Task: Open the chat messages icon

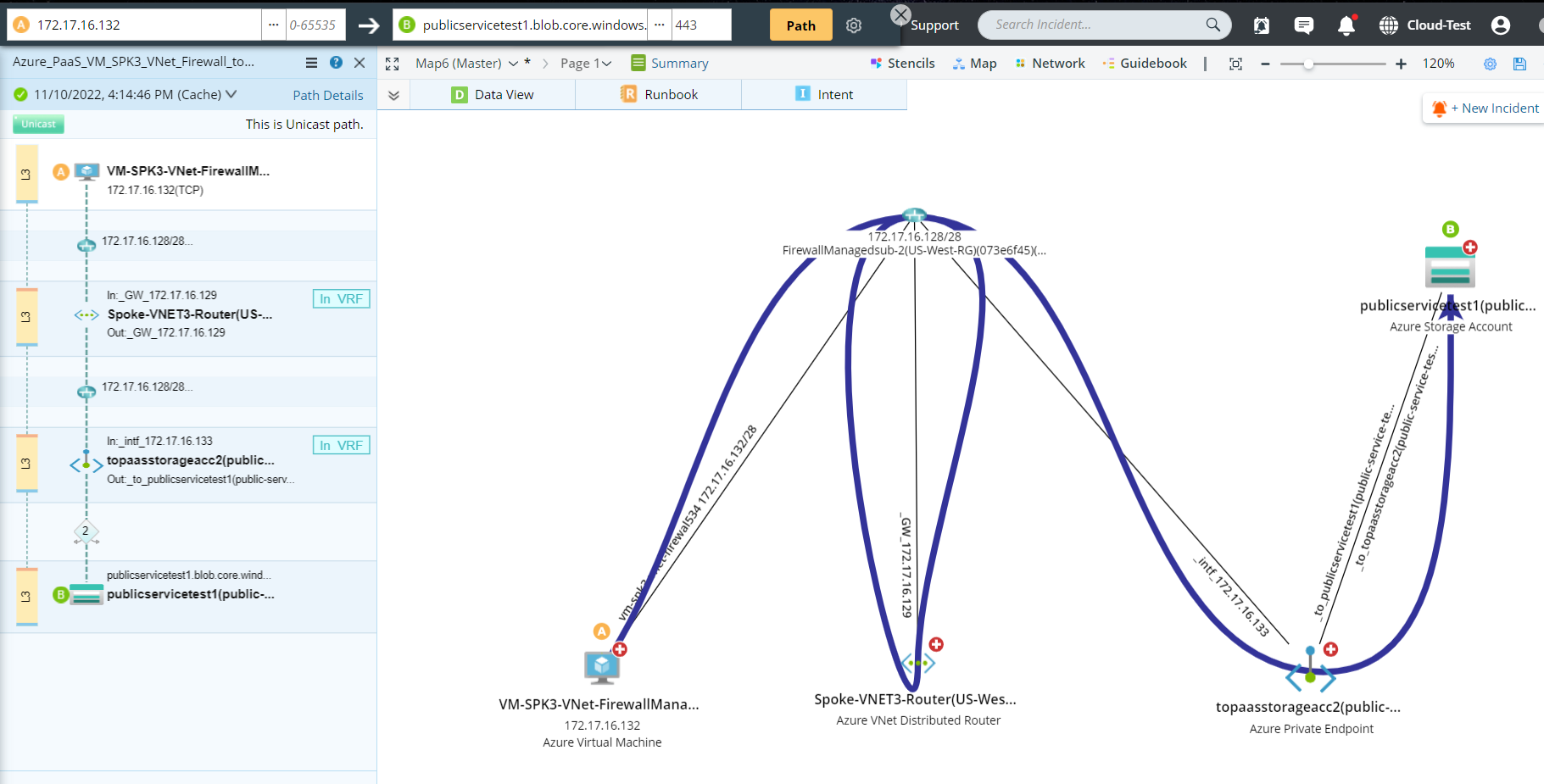Action: (x=1304, y=25)
